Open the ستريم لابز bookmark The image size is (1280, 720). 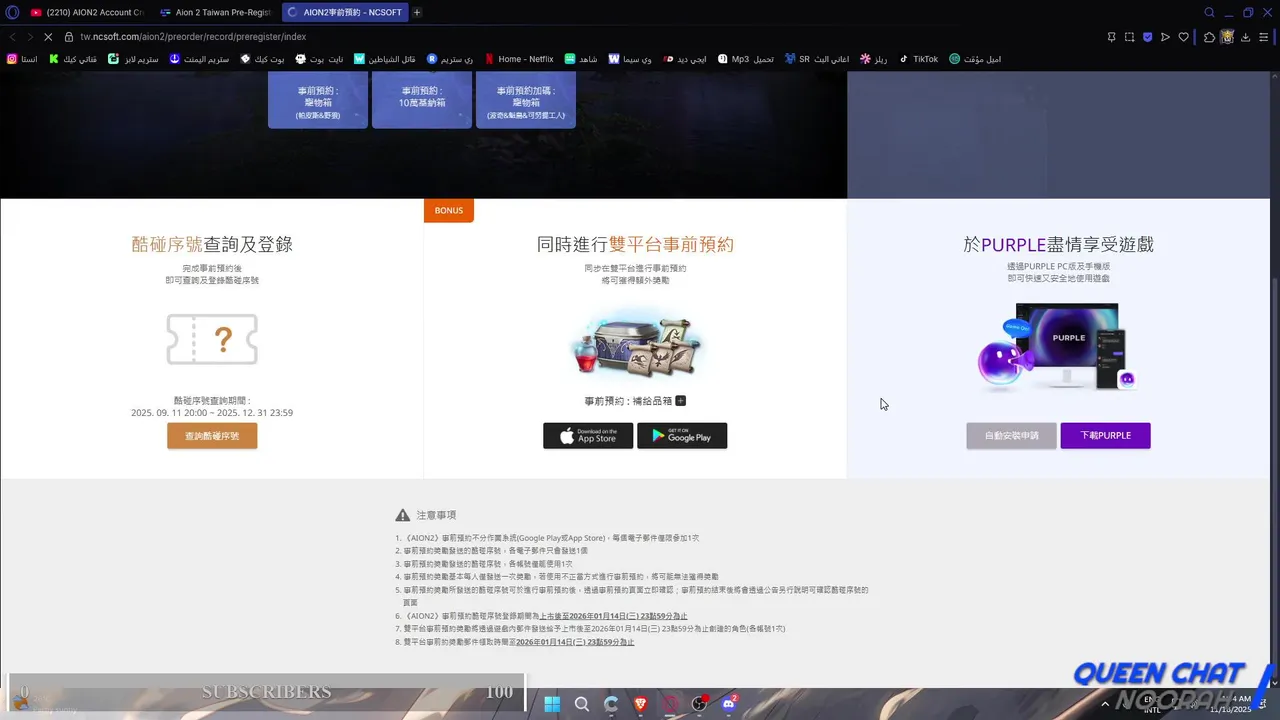coord(134,59)
